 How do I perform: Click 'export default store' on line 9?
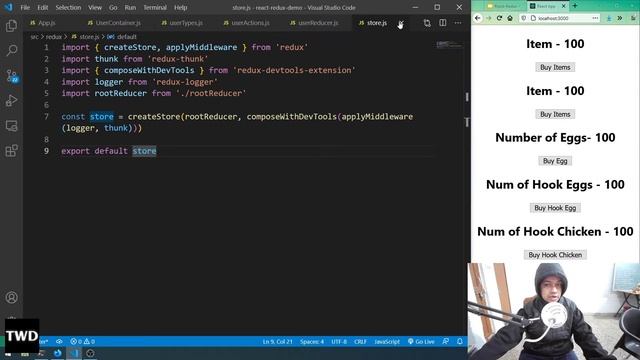click(x=109, y=151)
